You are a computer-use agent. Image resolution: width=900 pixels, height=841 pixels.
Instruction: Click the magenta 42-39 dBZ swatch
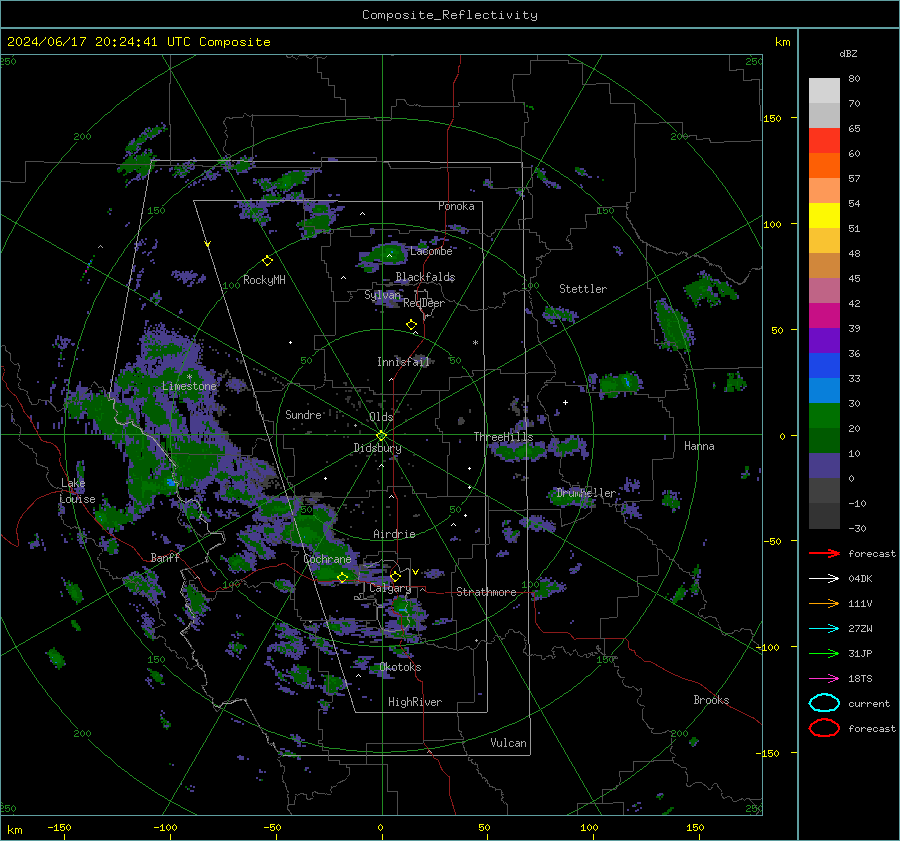(x=824, y=316)
